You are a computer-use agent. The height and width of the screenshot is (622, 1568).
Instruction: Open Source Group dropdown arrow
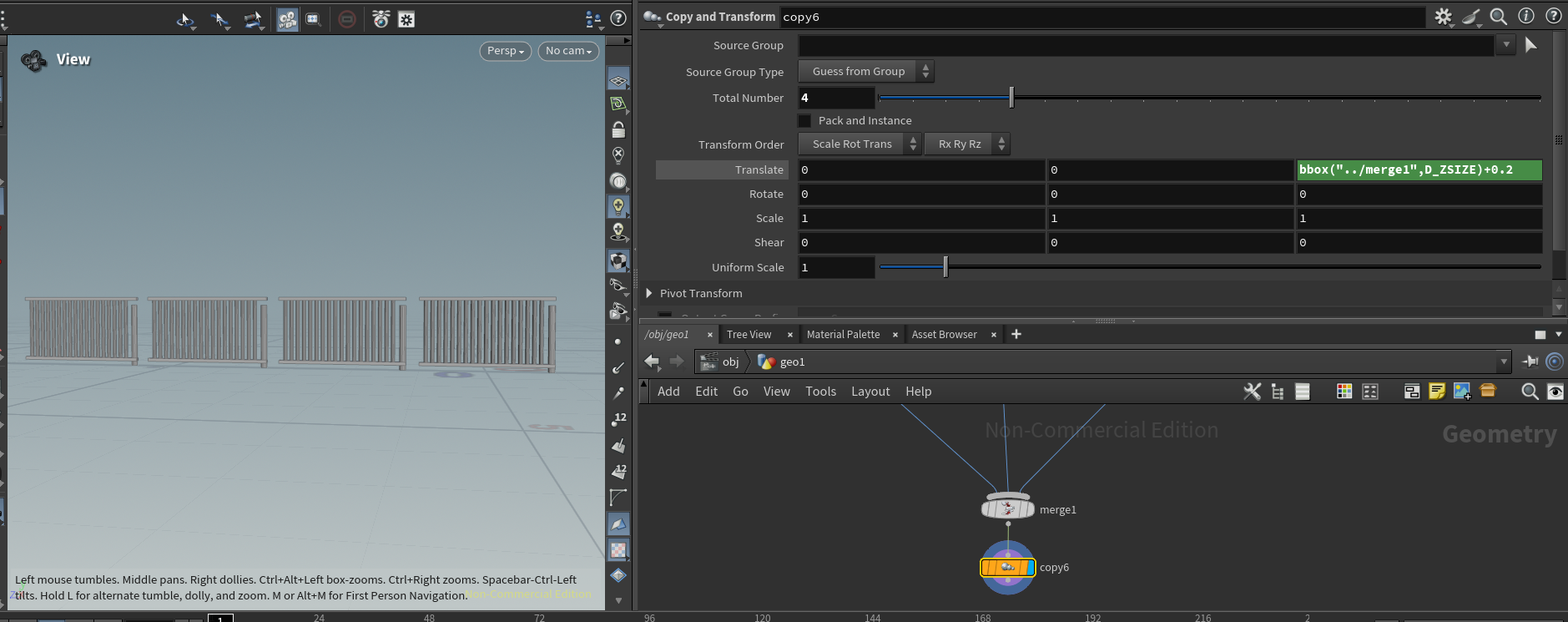pyautogui.click(x=1505, y=45)
